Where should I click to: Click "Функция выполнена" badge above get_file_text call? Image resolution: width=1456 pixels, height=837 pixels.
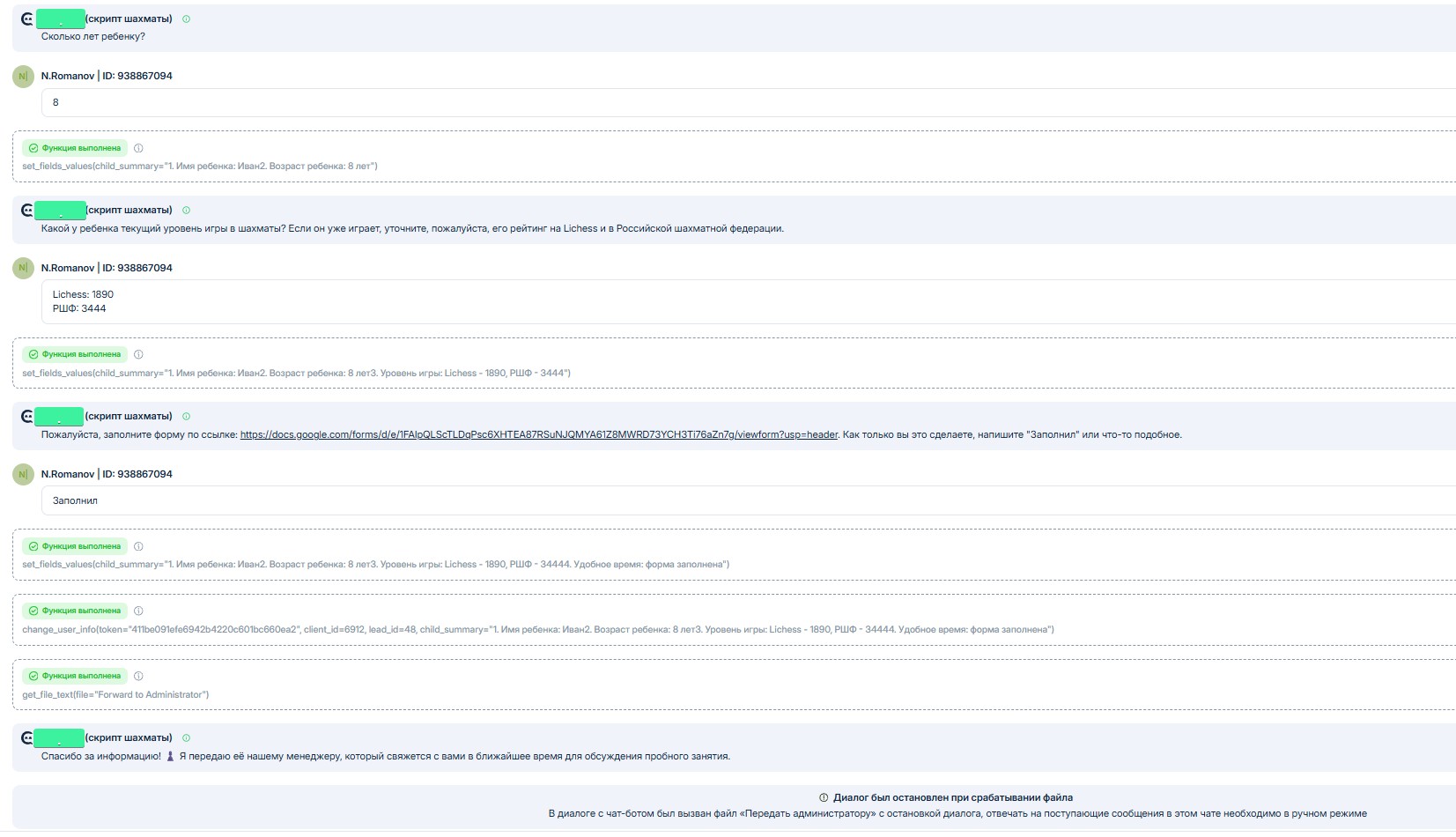coord(75,676)
